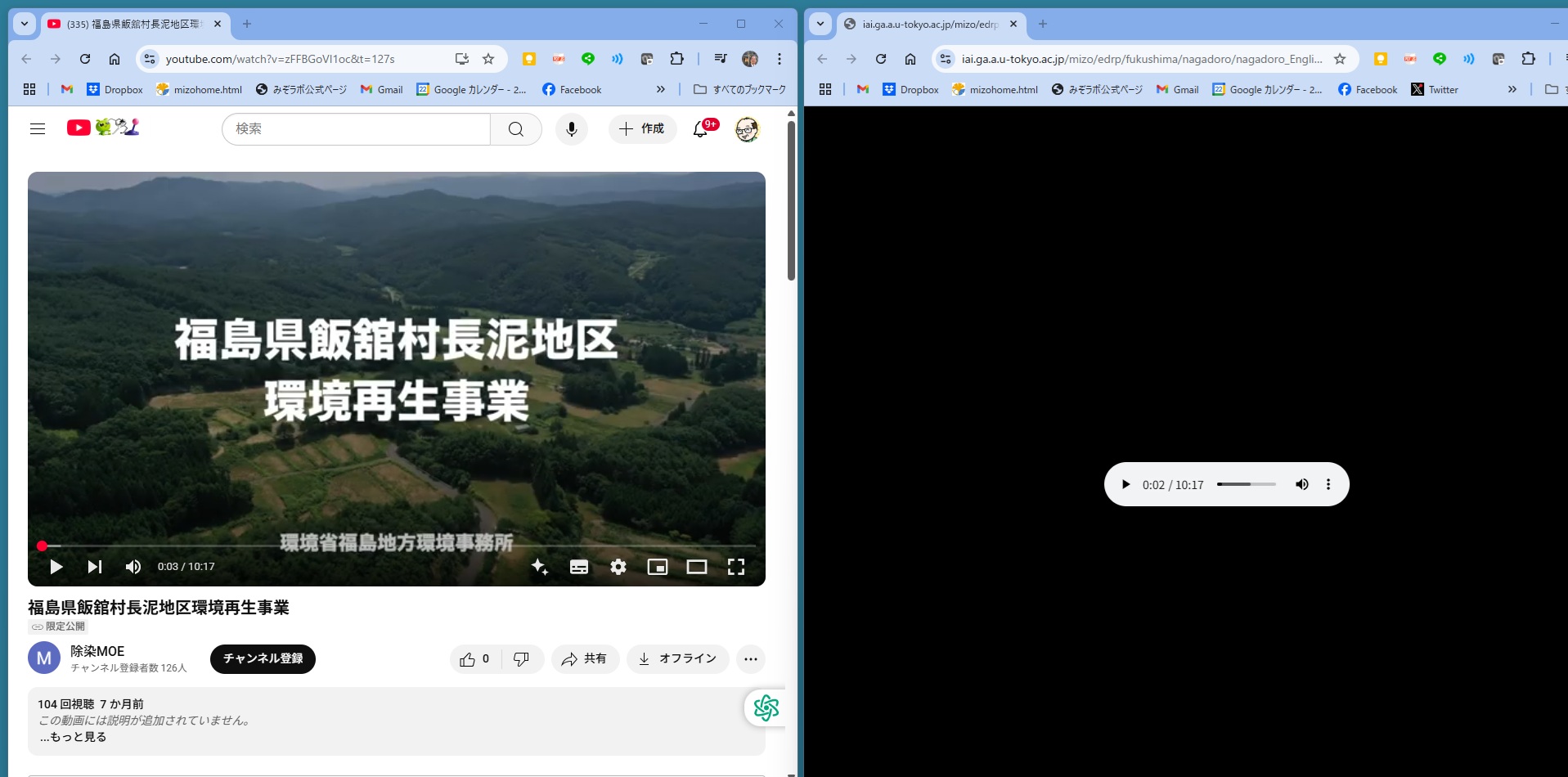Open new tab in right browser window
Image resolution: width=1568 pixels, height=777 pixels.
pyautogui.click(x=1043, y=24)
